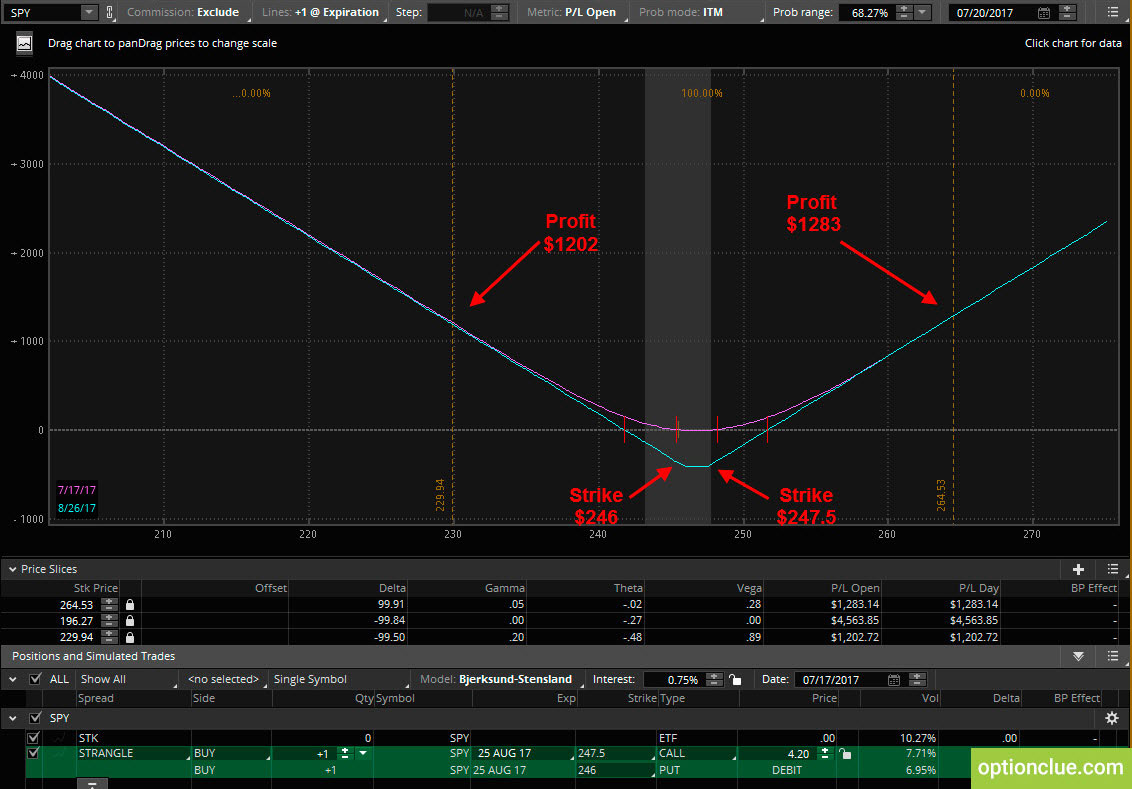Collapse the ALL positions group chevron
Image resolution: width=1132 pixels, height=789 pixels.
(12, 679)
